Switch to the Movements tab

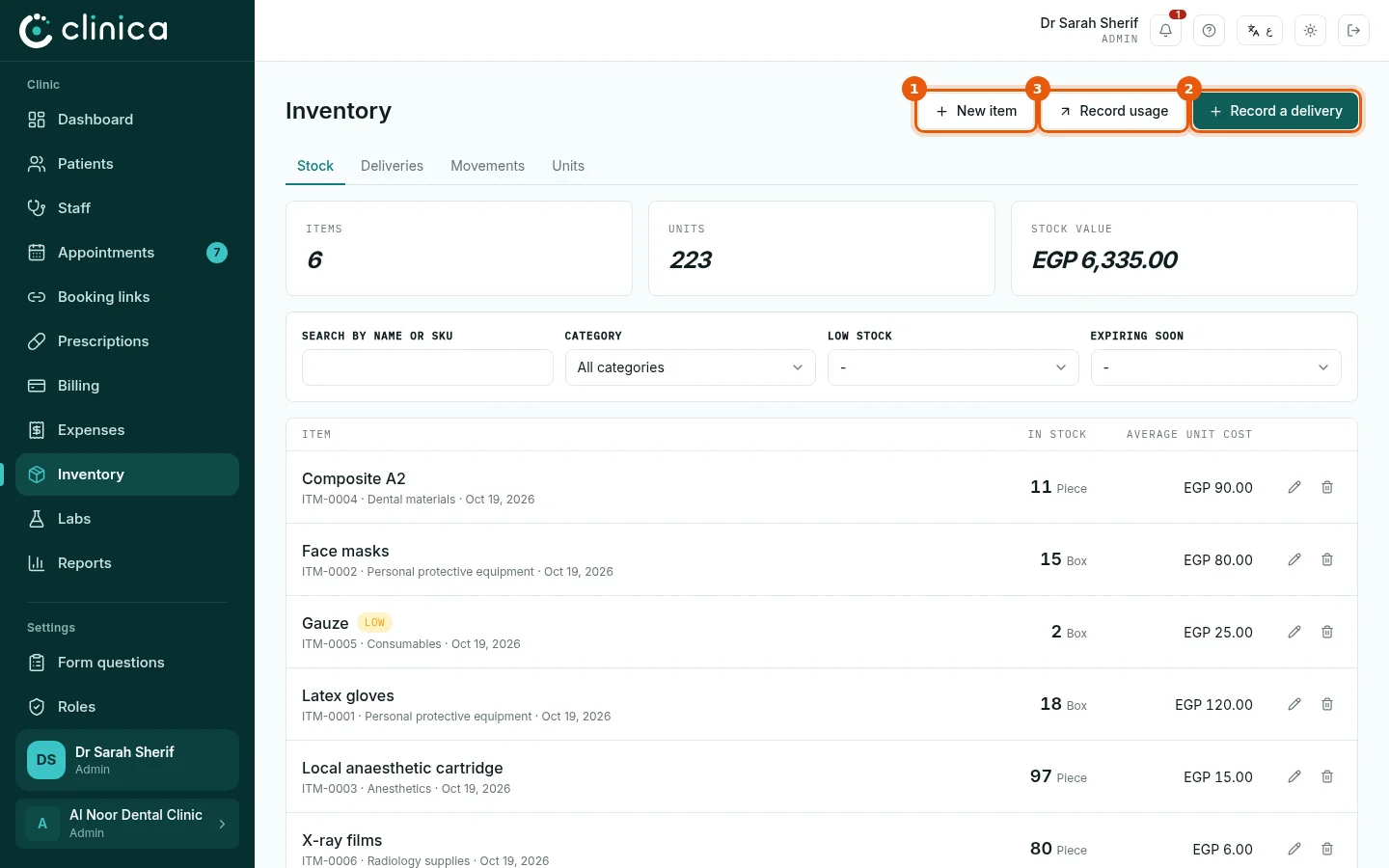click(487, 166)
